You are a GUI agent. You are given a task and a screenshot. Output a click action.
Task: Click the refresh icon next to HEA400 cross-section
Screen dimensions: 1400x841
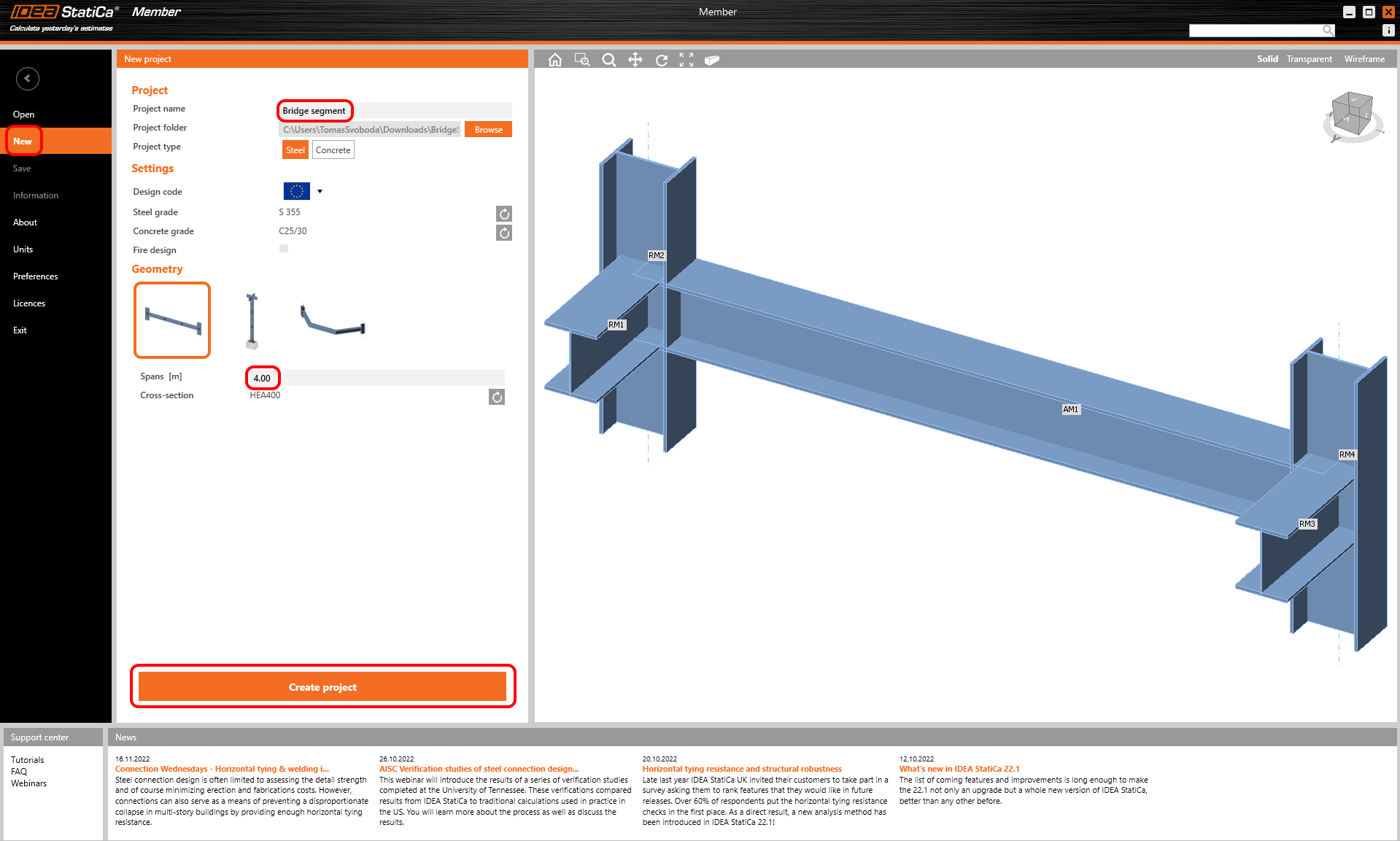[x=497, y=396]
